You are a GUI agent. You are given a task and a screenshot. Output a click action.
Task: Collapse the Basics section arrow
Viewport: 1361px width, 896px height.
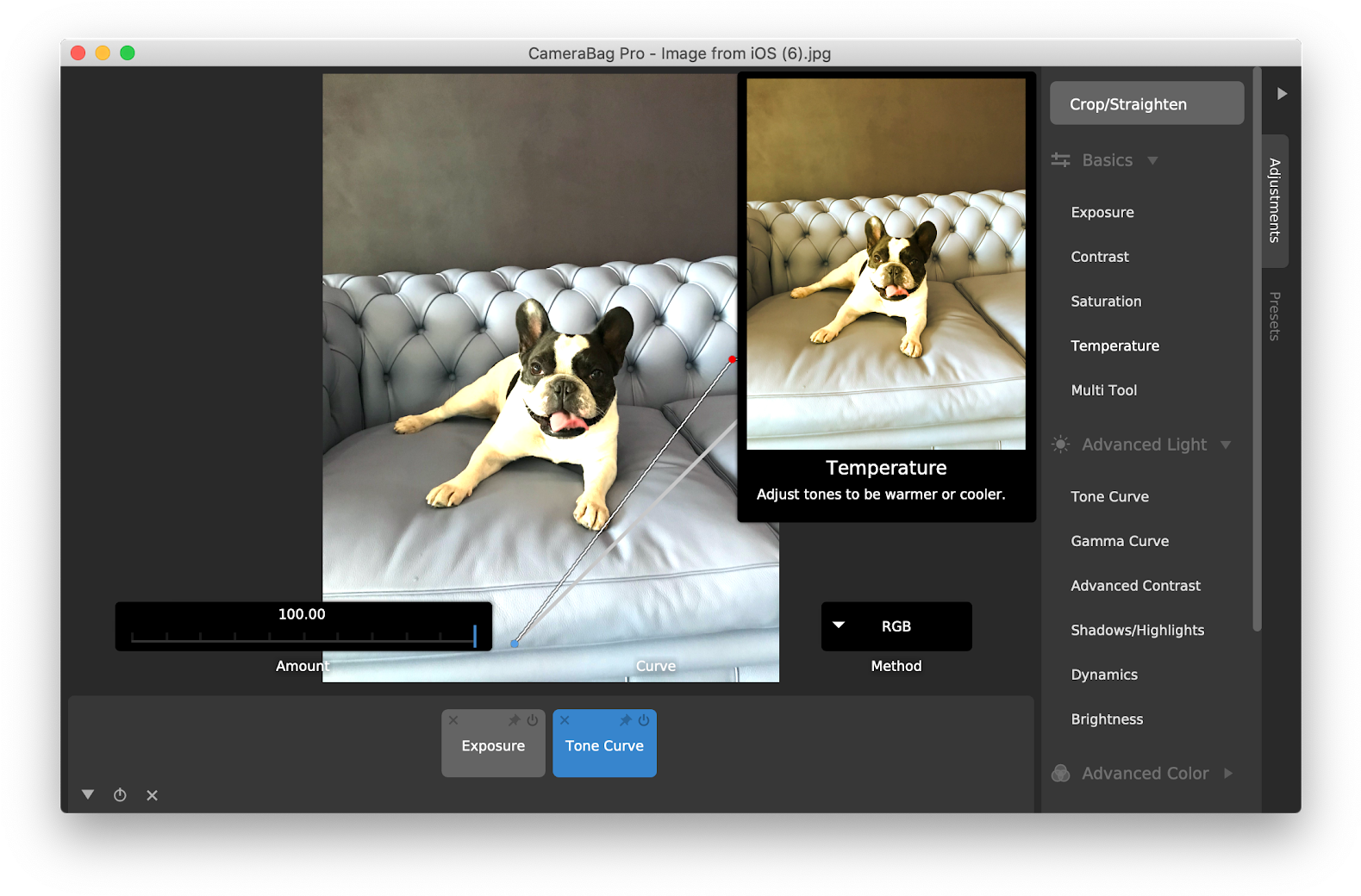pos(1152,160)
